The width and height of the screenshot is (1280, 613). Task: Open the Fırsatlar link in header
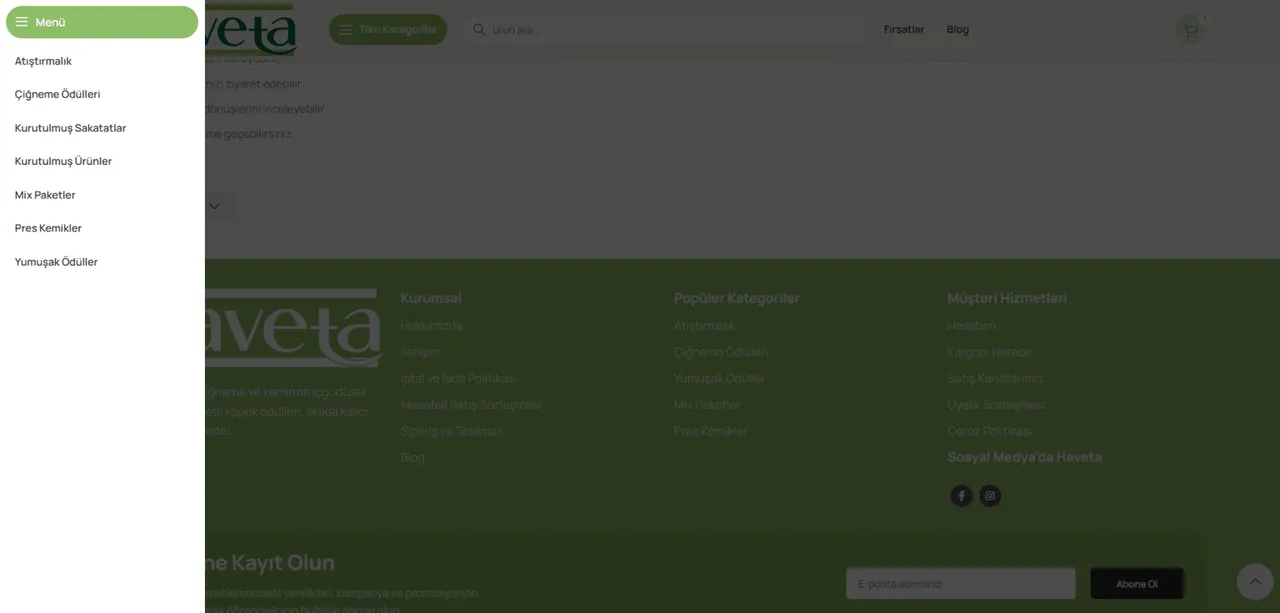904,30
